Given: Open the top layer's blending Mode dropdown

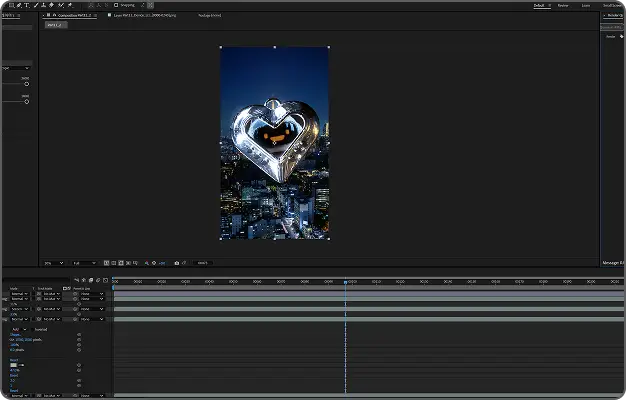Looking at the screenshot, I should point(19,294).
